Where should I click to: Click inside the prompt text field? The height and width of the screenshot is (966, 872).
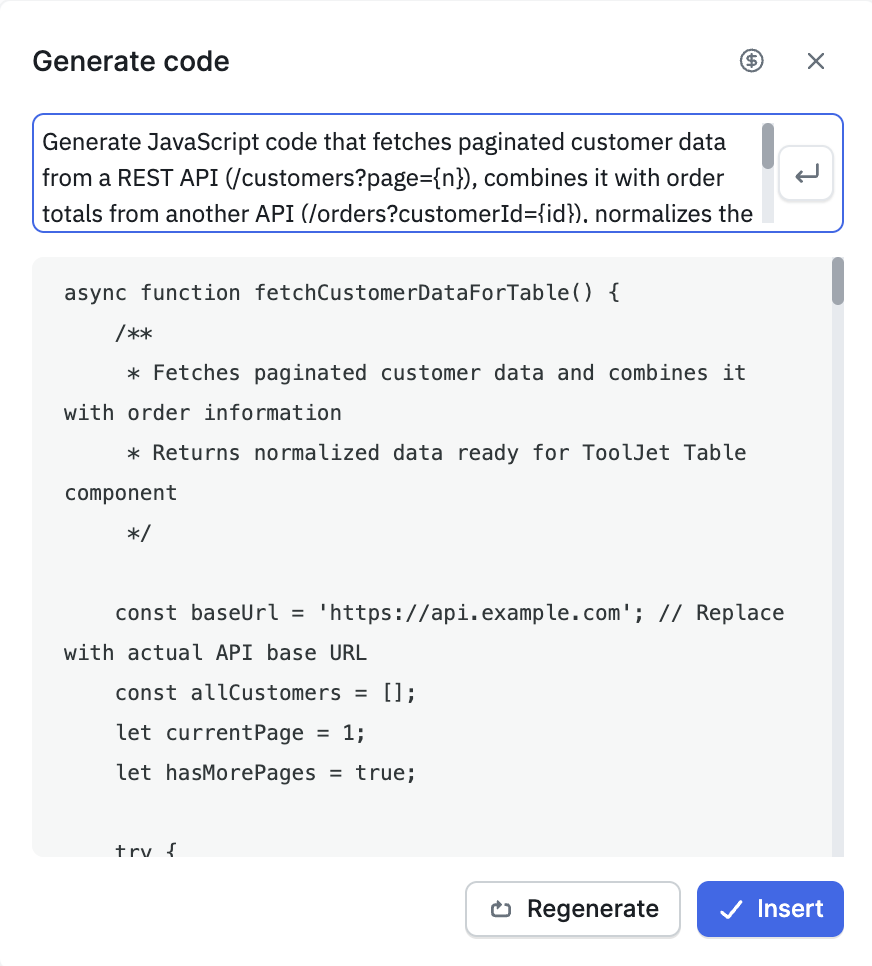(x=400, y=175)
